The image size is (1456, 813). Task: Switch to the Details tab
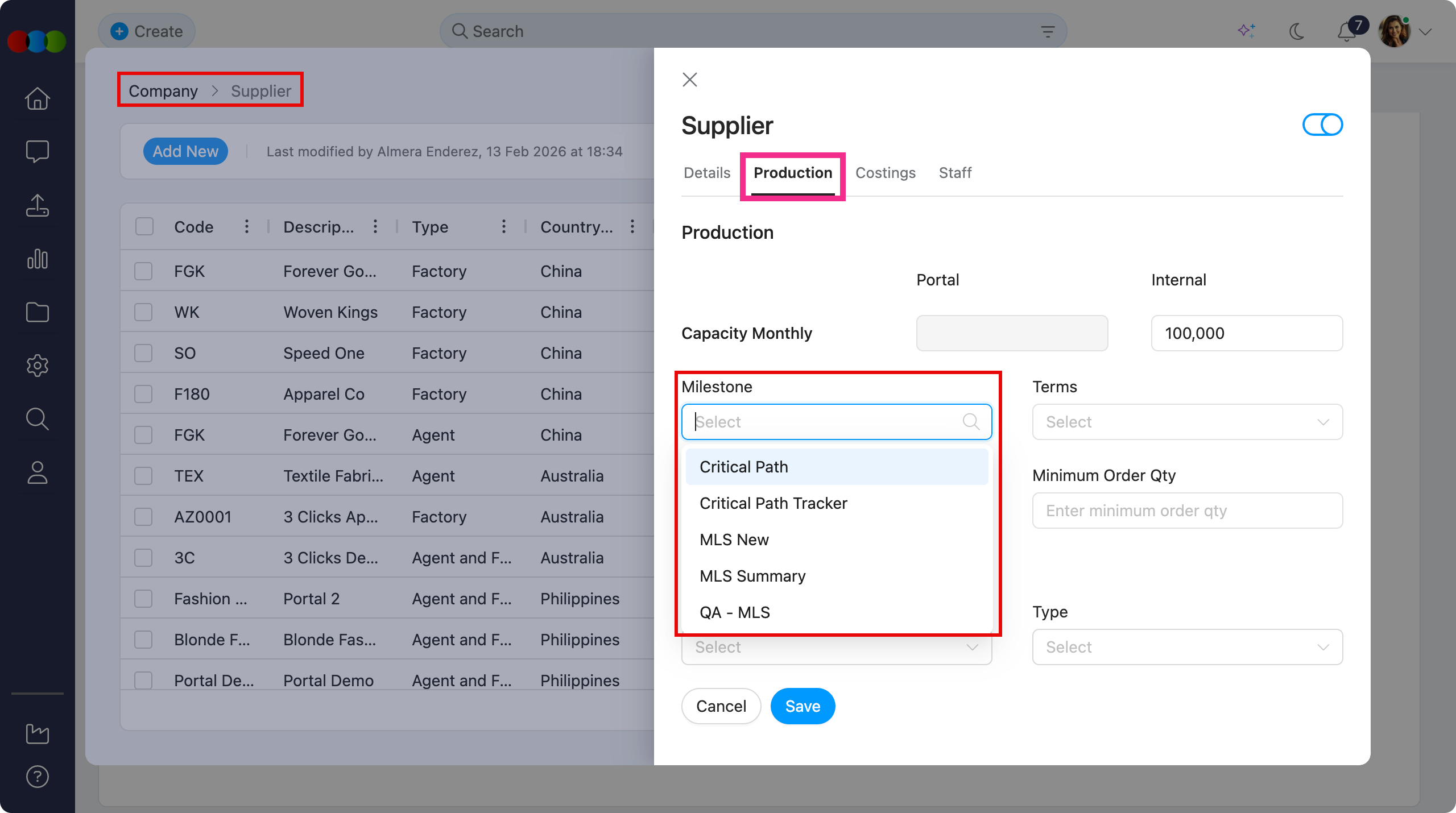point(707,173)
